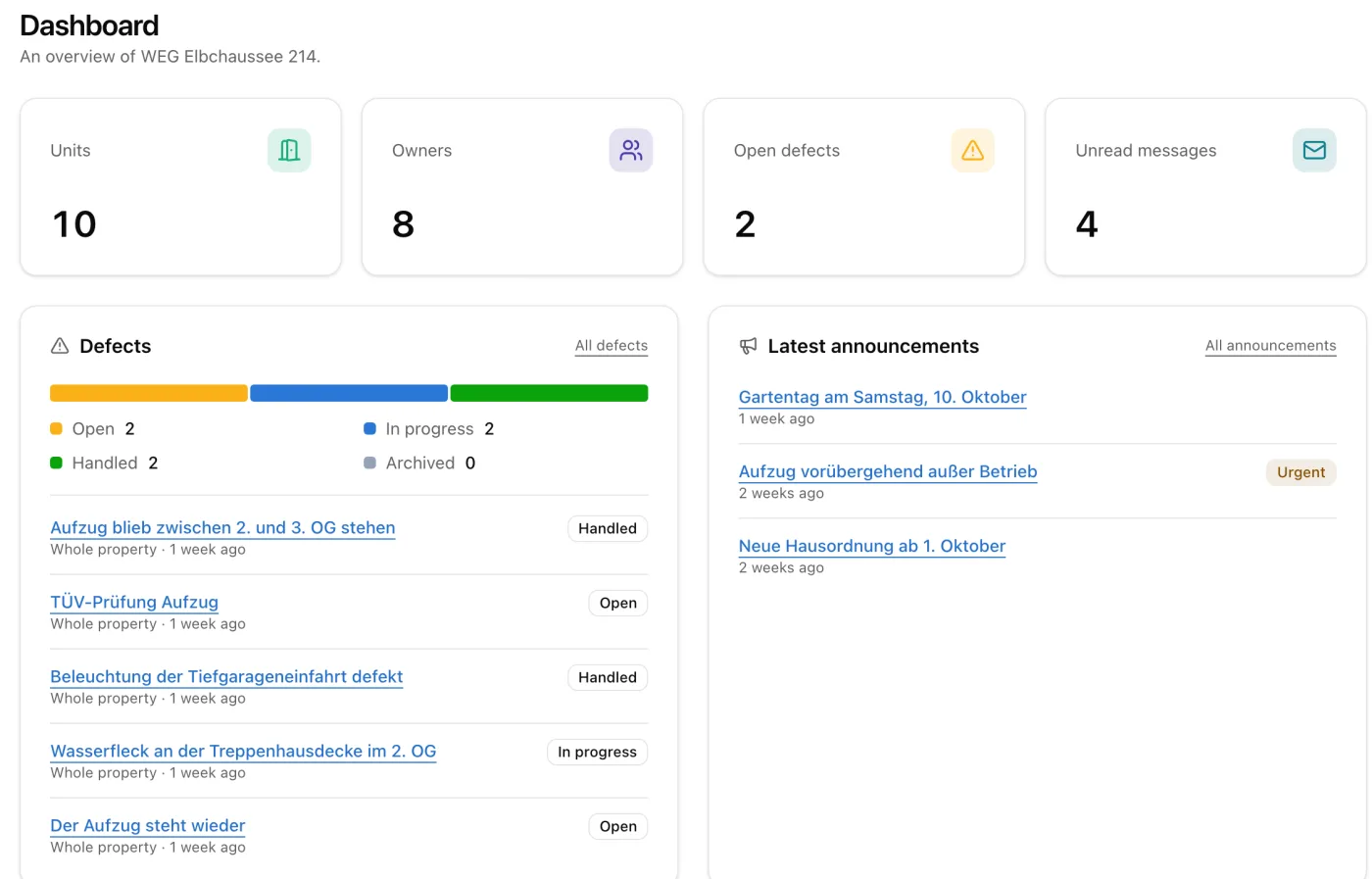Click the Unread messages count 4
This screenshot has height=879, width=1372.
1087,224
